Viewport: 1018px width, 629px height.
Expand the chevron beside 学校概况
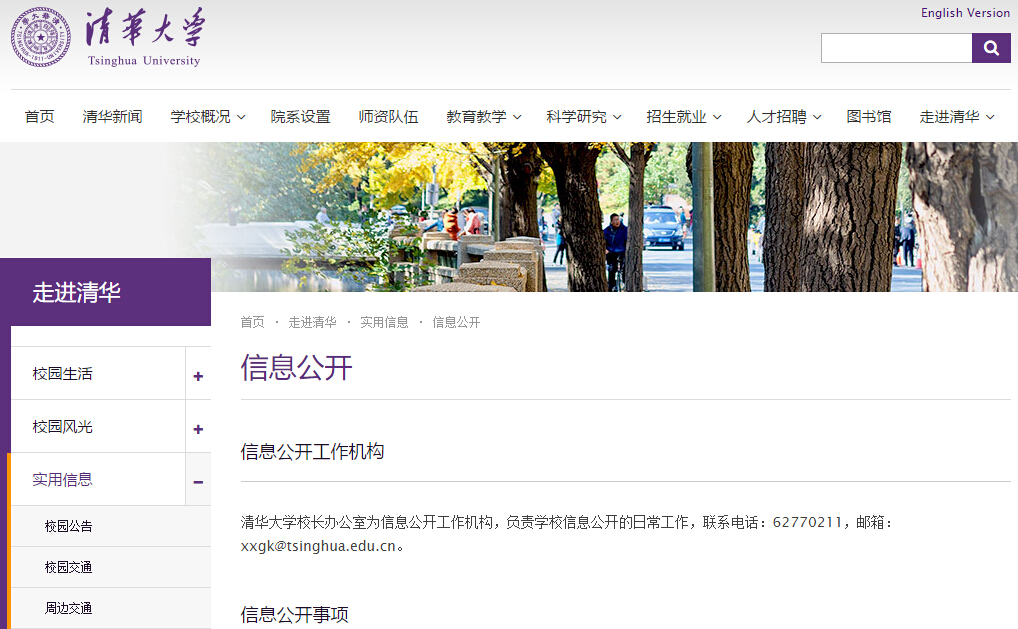(x=241, y=117)
